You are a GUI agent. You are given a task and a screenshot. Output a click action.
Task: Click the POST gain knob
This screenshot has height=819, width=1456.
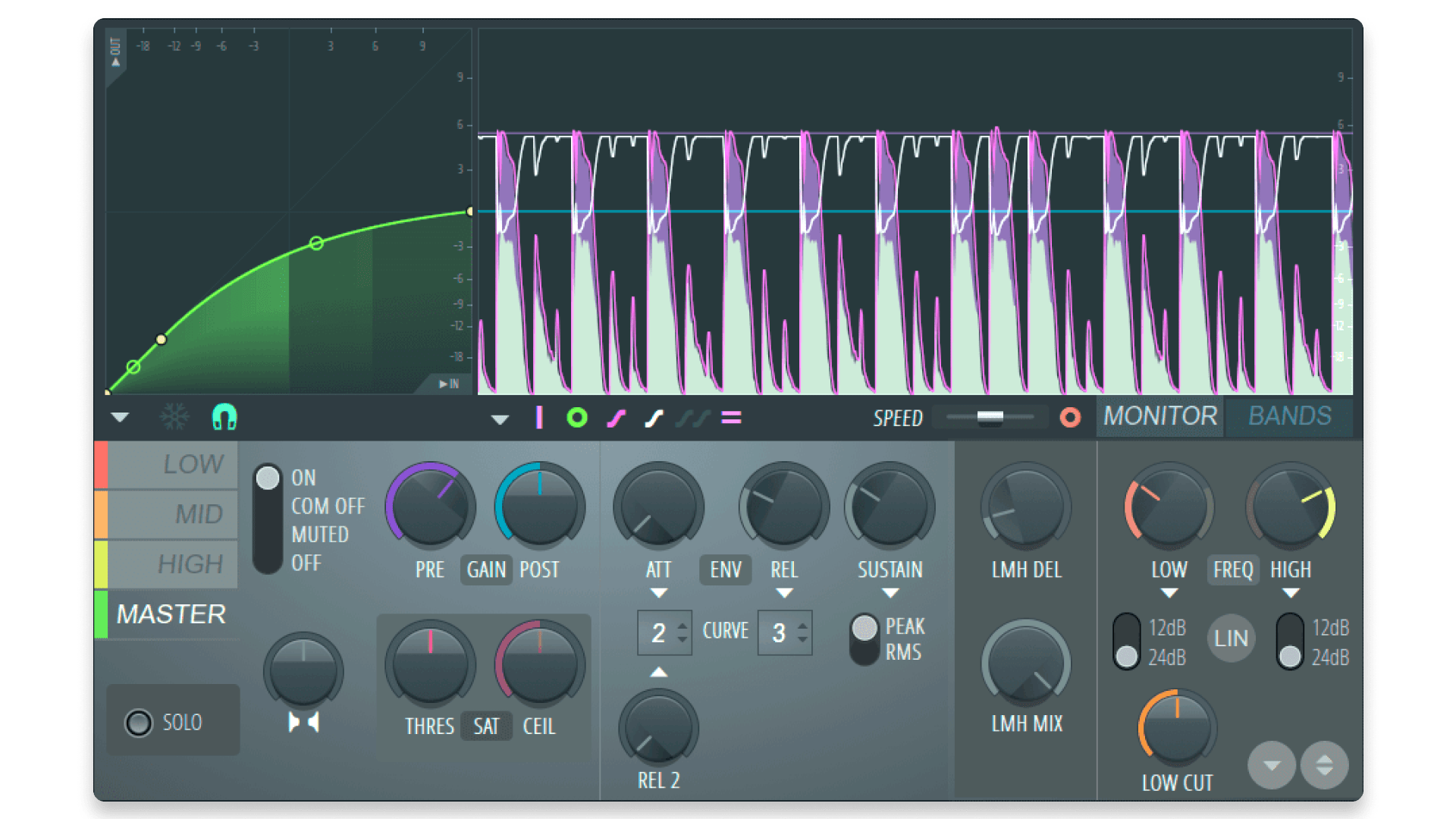click(539, 506)
